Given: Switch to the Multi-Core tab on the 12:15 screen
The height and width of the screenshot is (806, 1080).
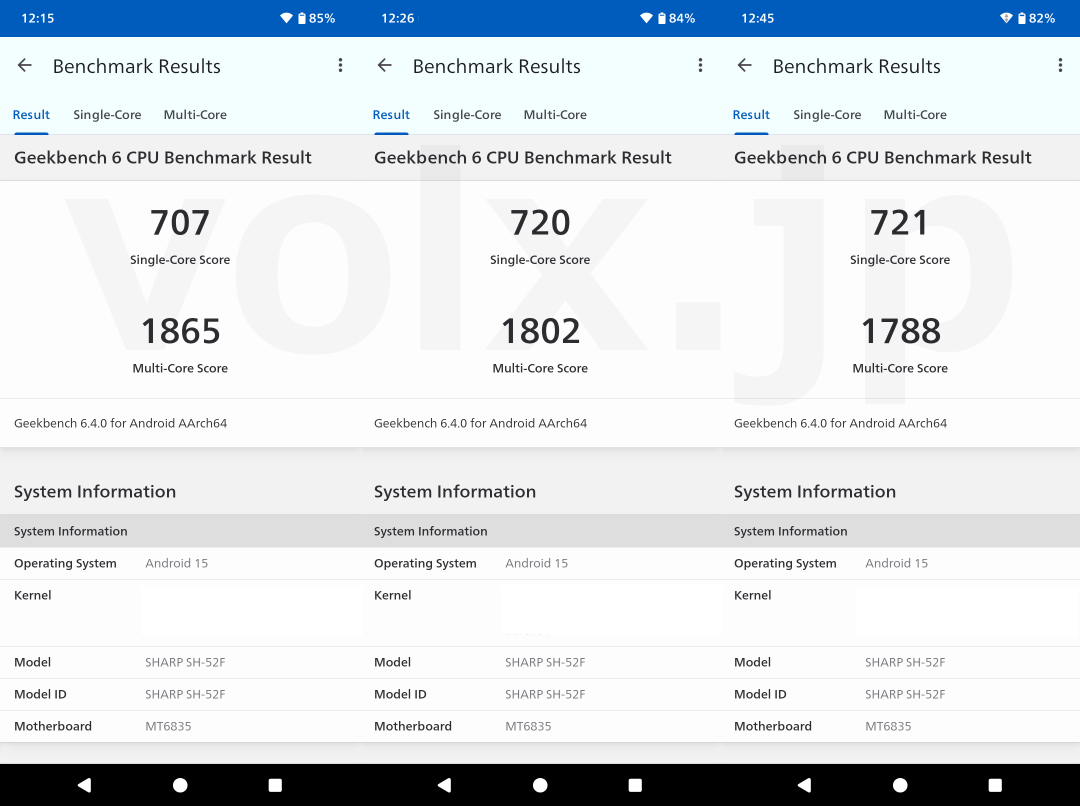Looking at the screenshot, I should click(x=195, y=114).
